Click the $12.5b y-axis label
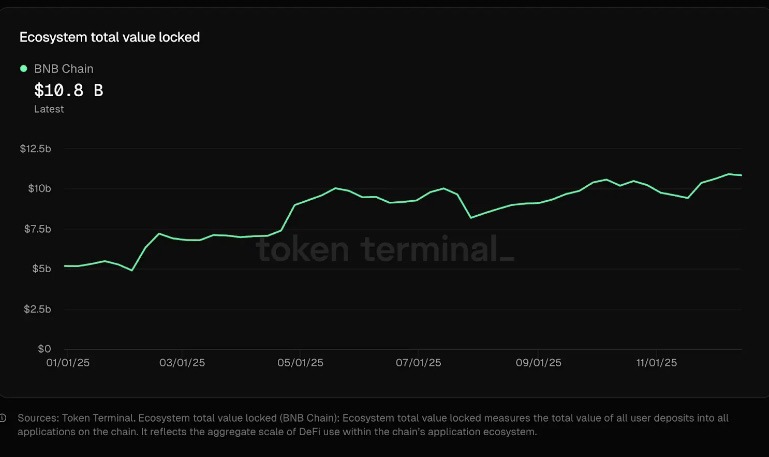The image size is (769, 457). pos(35,148)
